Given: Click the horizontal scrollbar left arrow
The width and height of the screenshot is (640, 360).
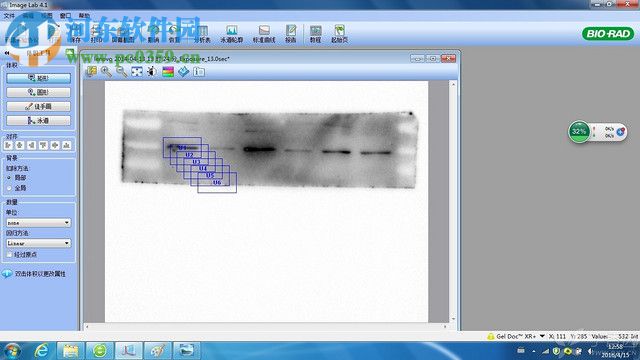Looking at the screenshot, I should (x=87, y=327).
